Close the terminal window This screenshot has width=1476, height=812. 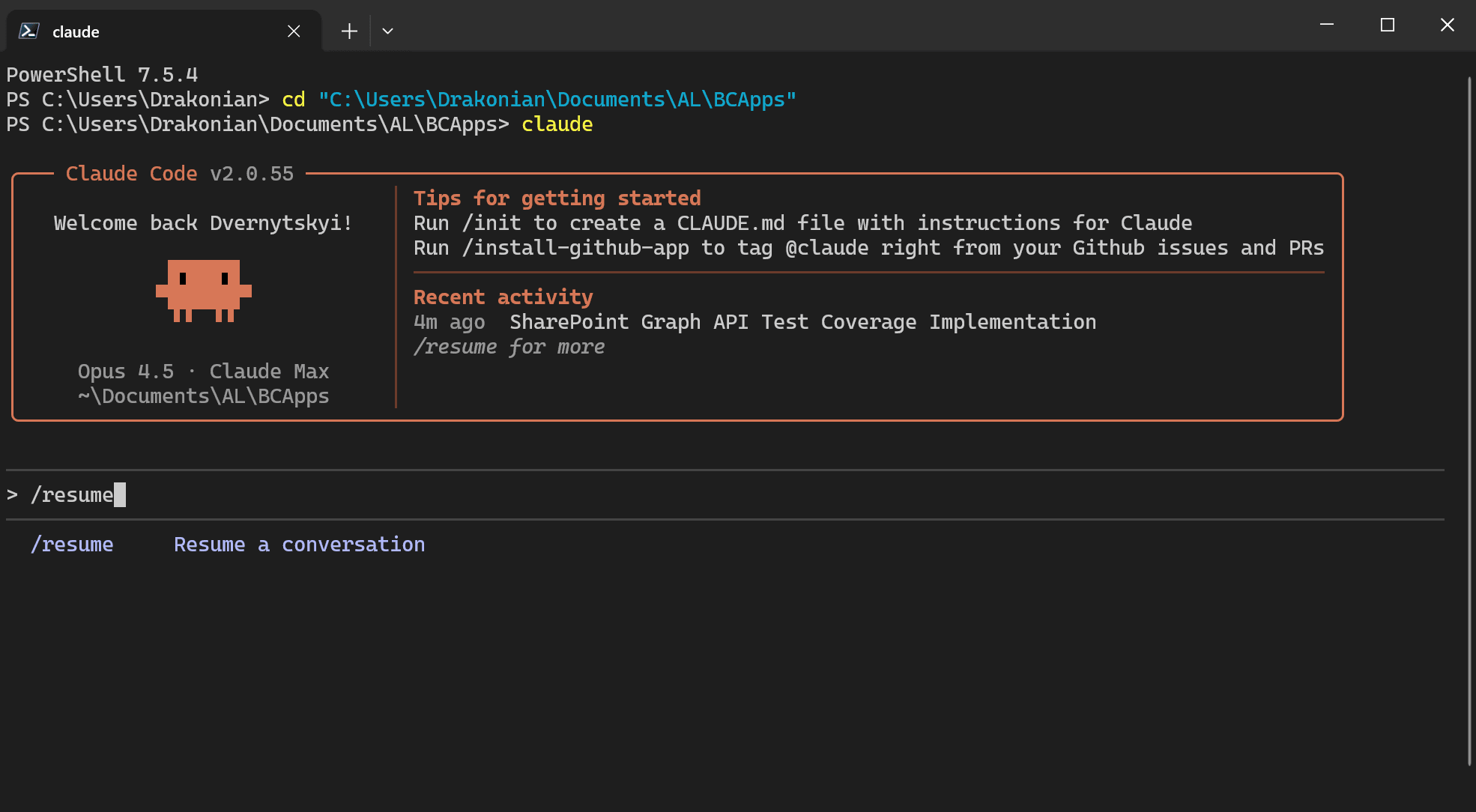point(1447,25)
